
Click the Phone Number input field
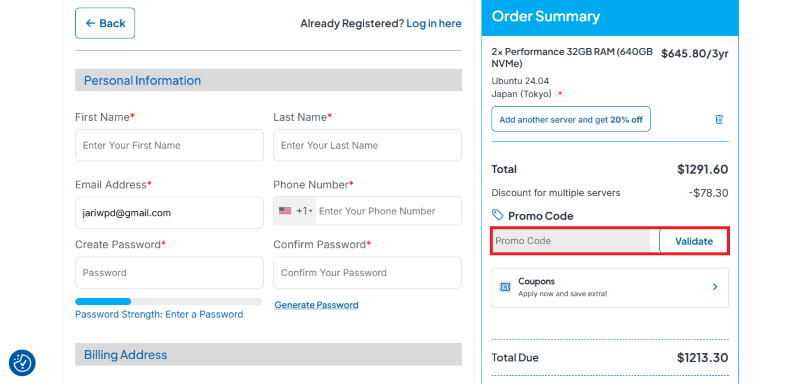[388, 211]
